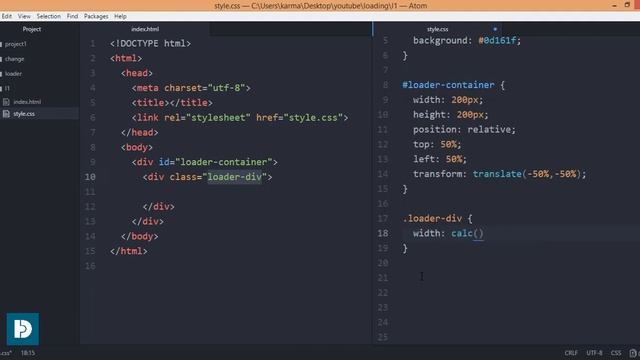Click the file icon at status bar far right

point(633,353)
